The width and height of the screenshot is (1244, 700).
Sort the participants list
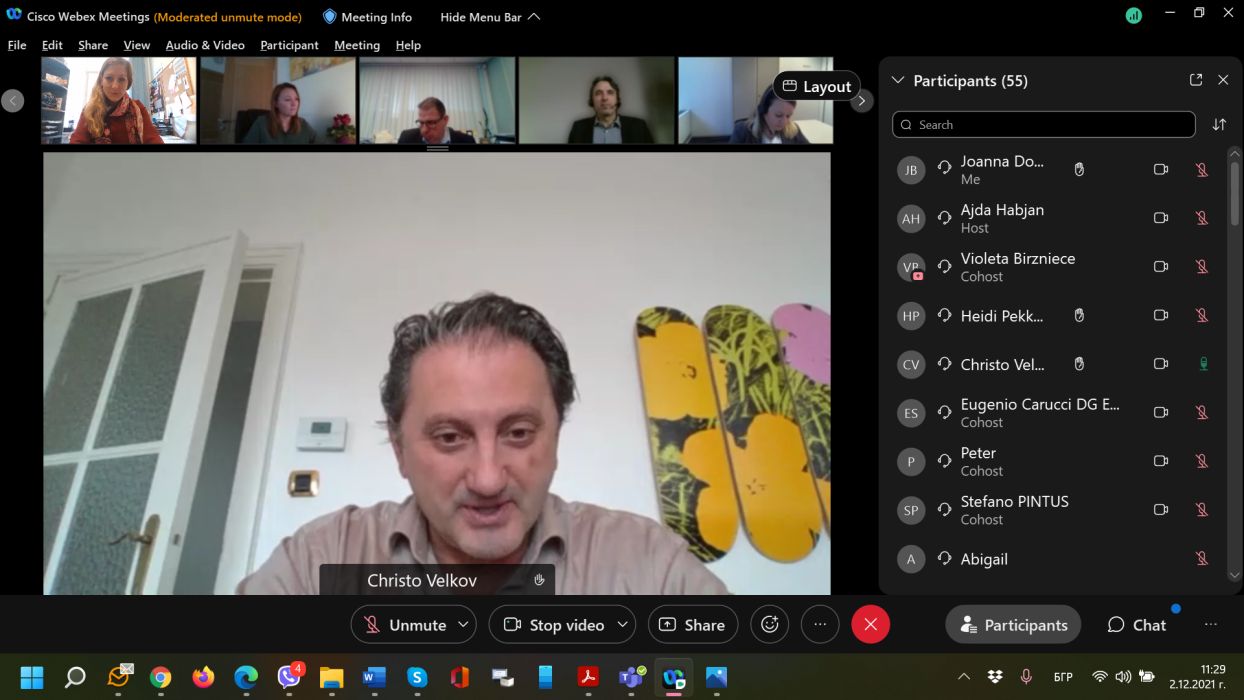point(1219,125)
